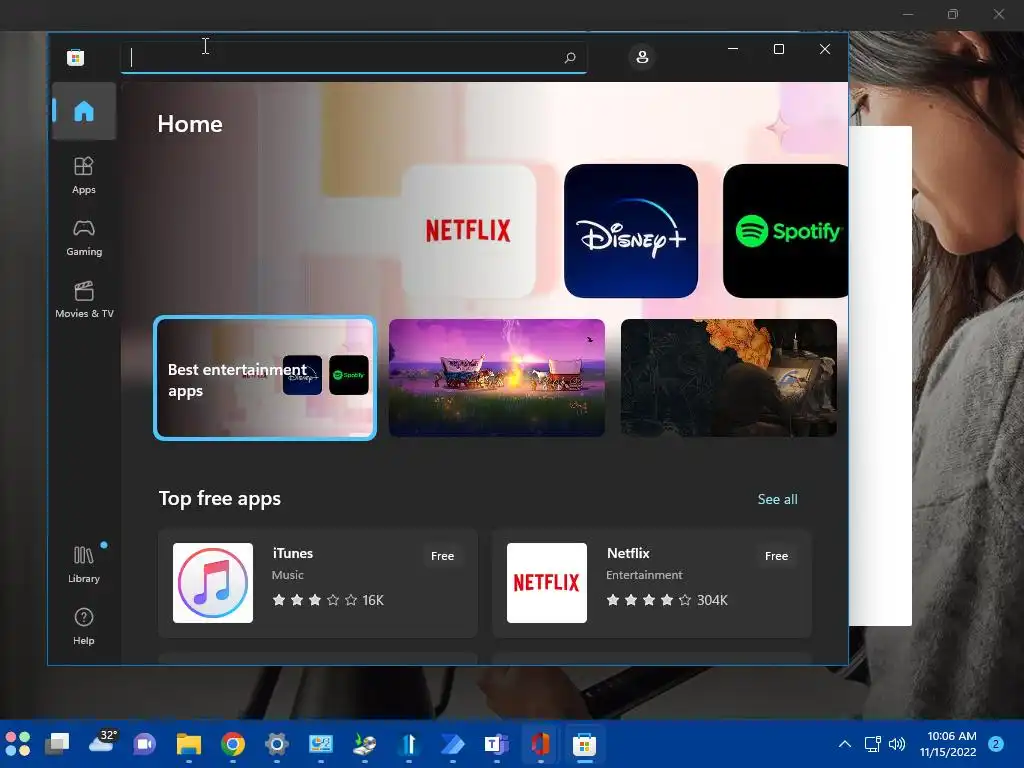Open Task View on the taskbar
The height and width of the screenshot is (768, 1024).
pos(57,744)
